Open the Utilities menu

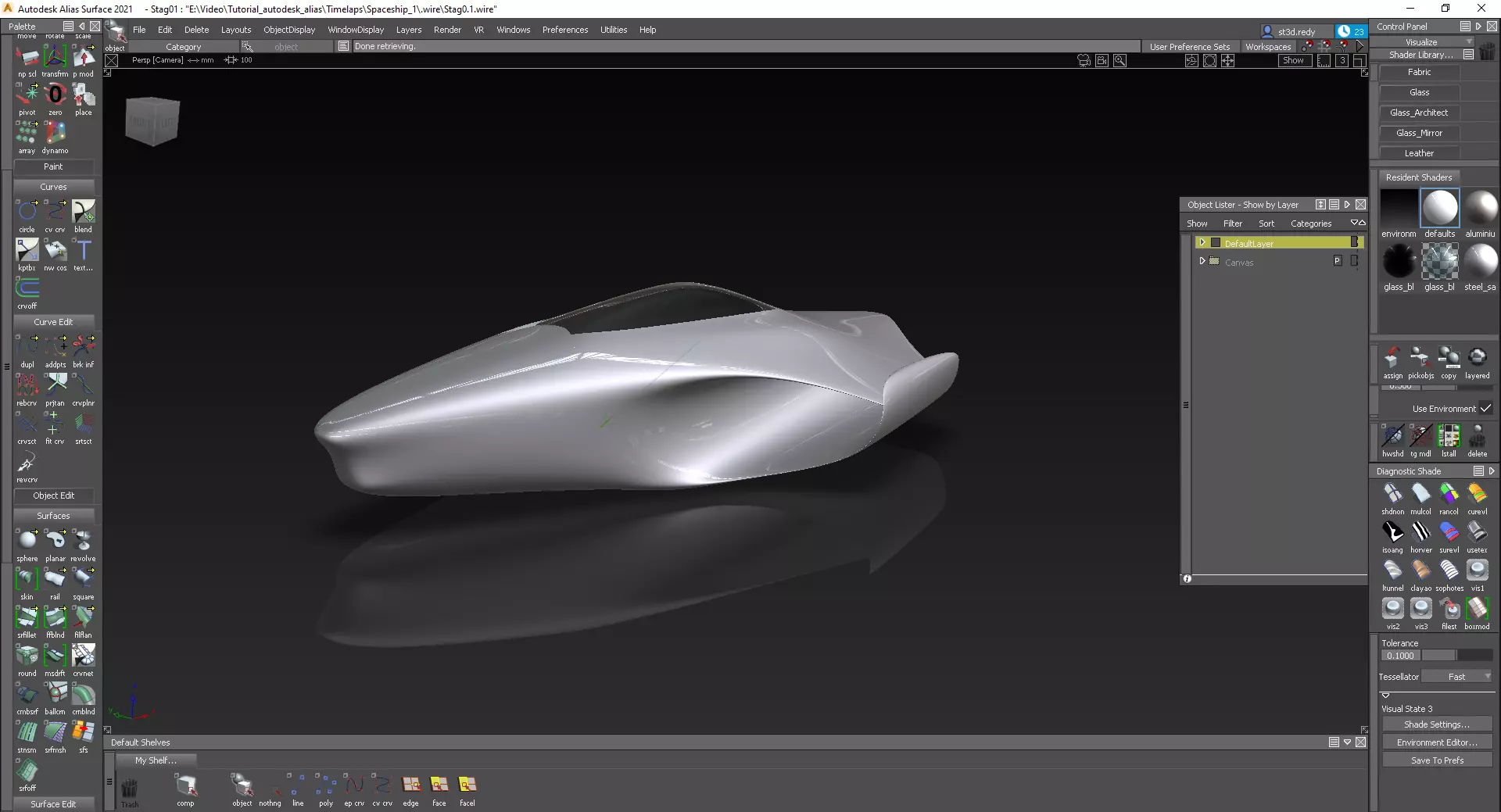pyautogui.click(x=614, y=30)
